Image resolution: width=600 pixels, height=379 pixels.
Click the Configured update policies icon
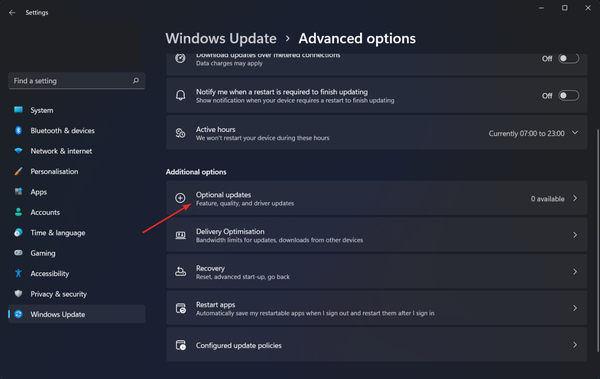pos(181,345)
